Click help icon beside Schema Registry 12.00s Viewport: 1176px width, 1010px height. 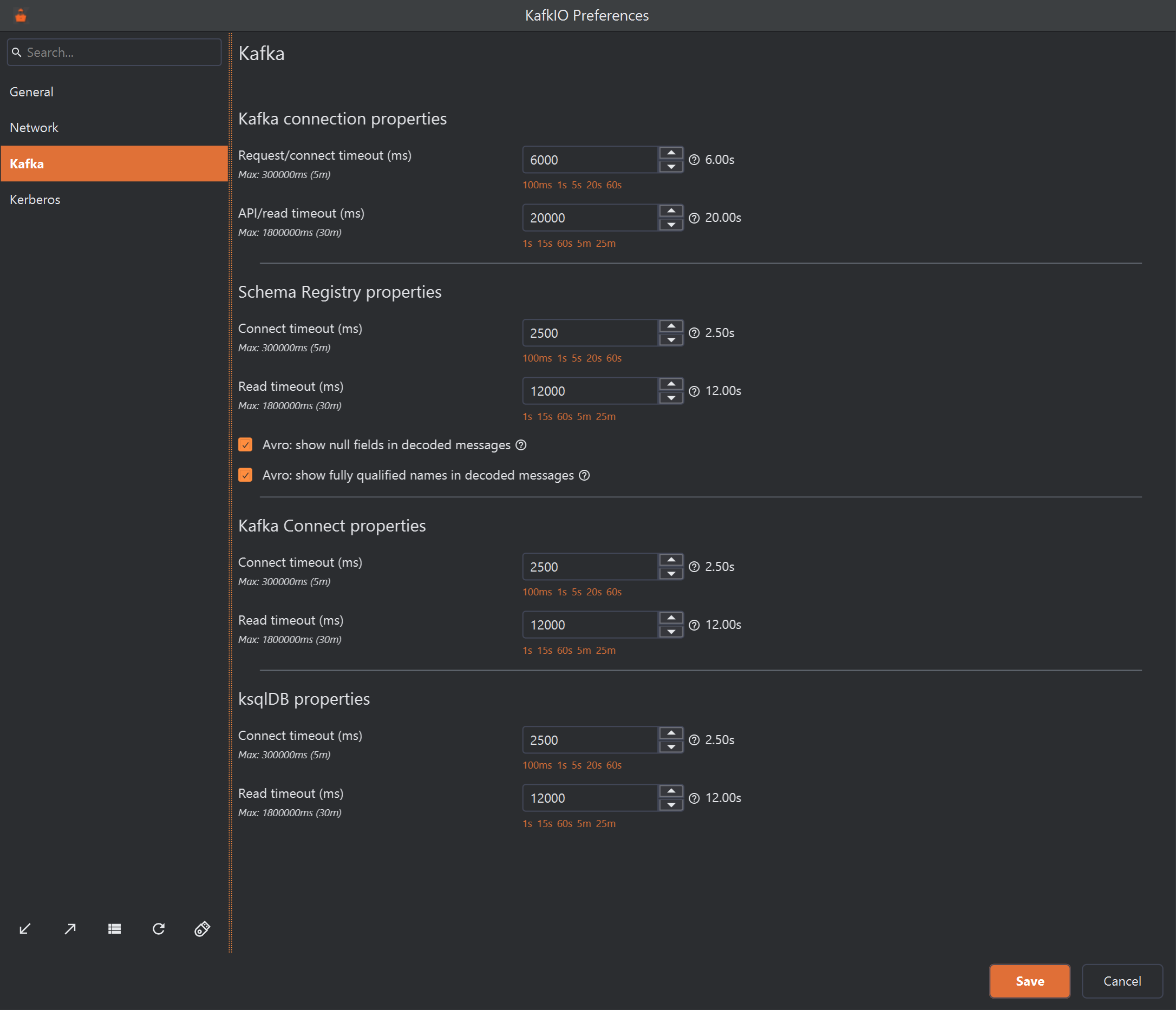[694, 391]
